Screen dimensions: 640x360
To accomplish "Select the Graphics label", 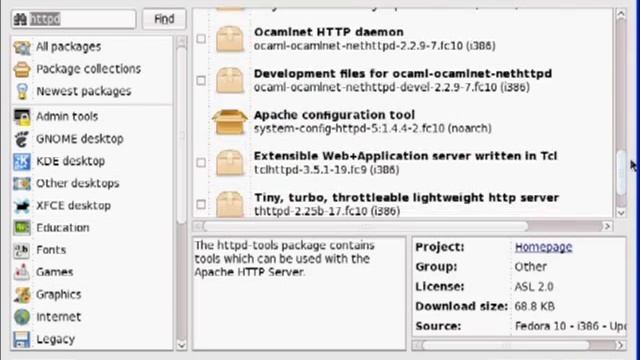I will [x=58, y=295].
